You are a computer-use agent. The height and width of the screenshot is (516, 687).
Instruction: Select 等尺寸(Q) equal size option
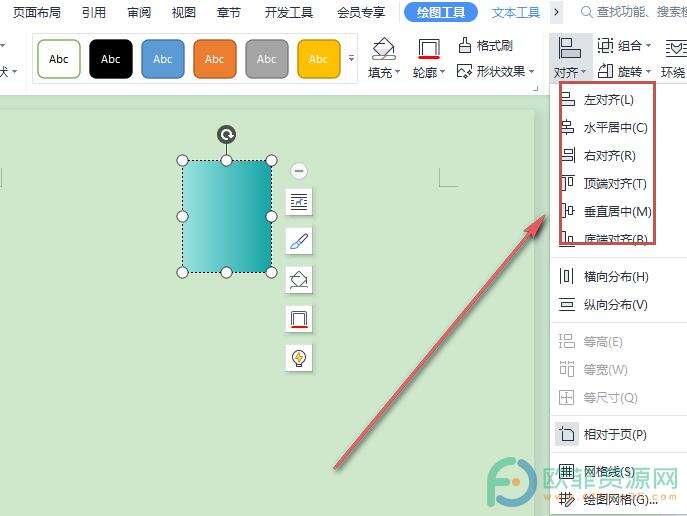pyautogui.click(x=618, y=398)
